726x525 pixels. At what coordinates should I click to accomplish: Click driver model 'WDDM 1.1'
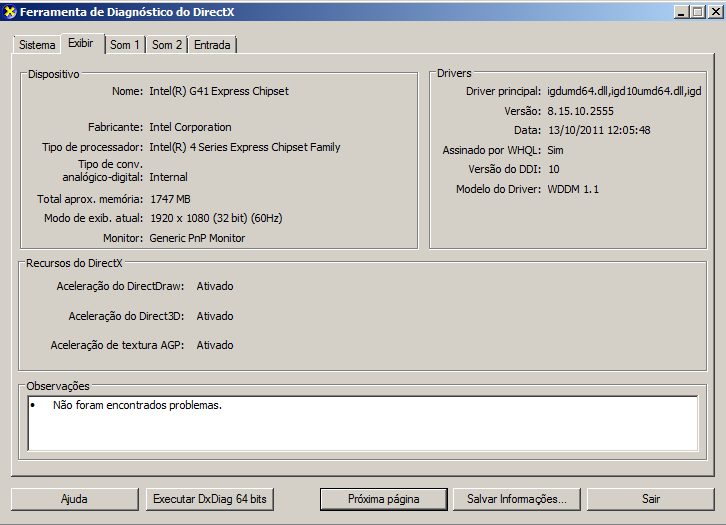573,189
